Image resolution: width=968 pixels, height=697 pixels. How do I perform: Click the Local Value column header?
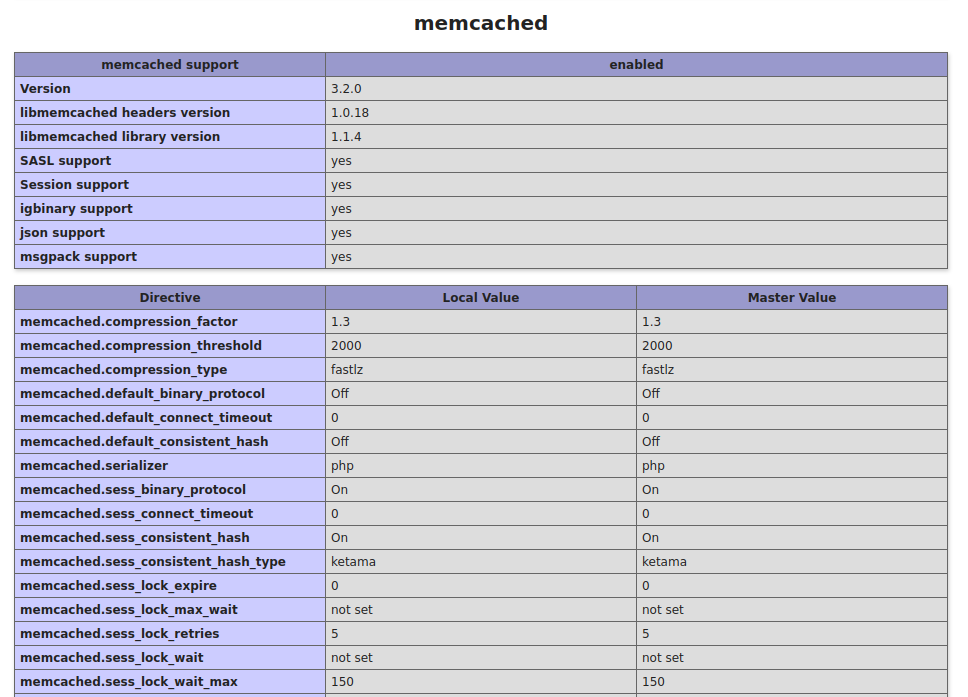[x=481, y=298]
